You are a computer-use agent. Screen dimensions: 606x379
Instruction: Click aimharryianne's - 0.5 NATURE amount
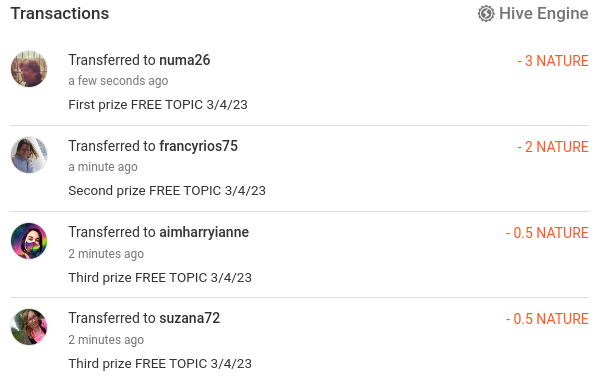547,233
